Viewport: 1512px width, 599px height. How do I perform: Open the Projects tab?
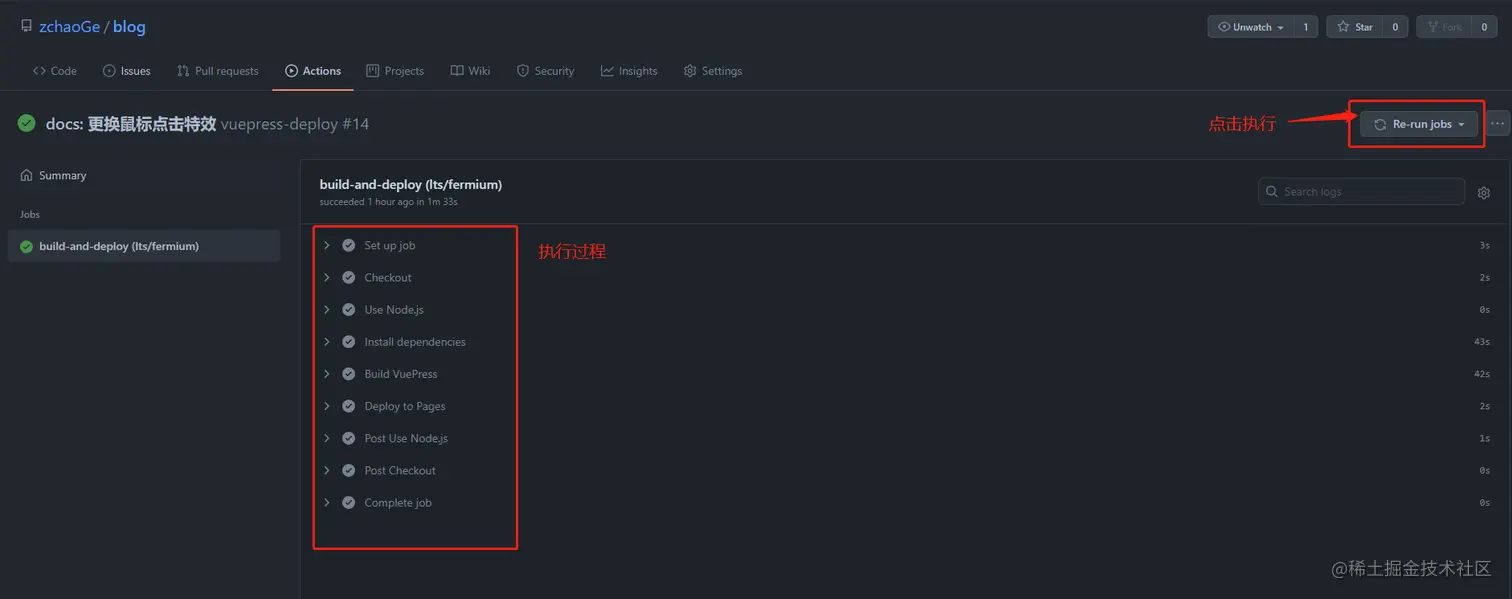395,71
